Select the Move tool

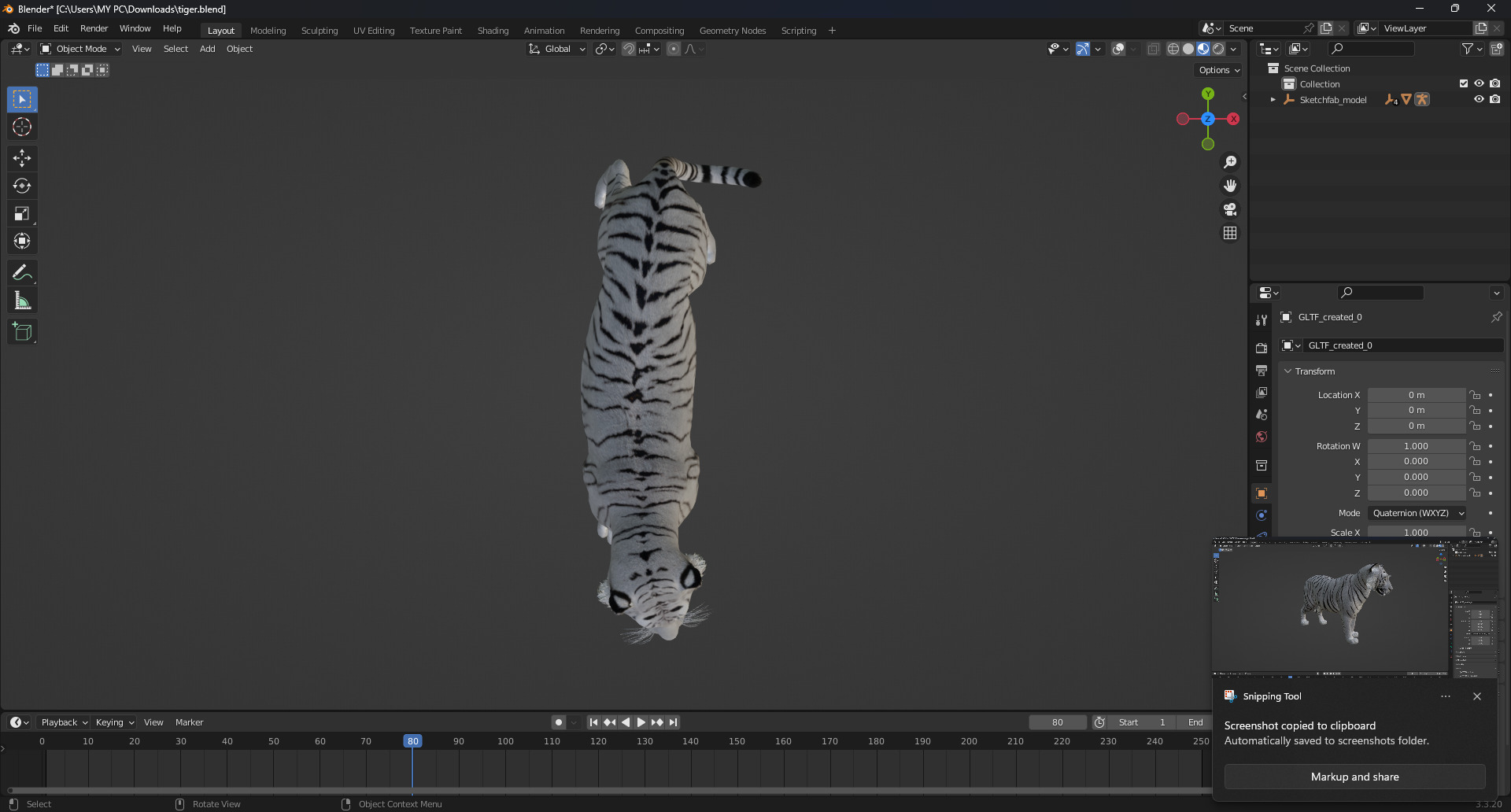point(22,158)
